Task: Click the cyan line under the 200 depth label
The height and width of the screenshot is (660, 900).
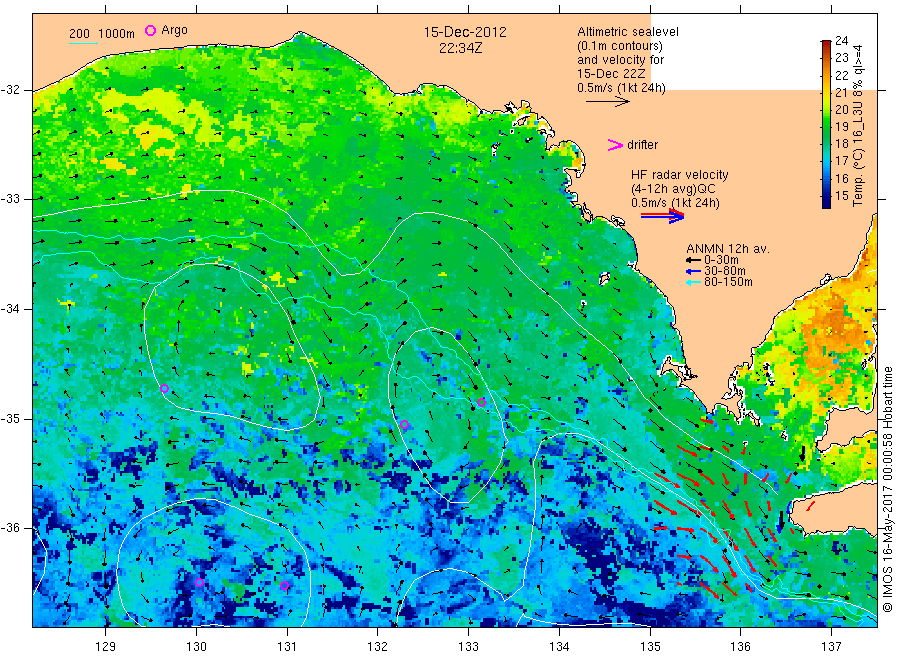Action: pos(83,43)
